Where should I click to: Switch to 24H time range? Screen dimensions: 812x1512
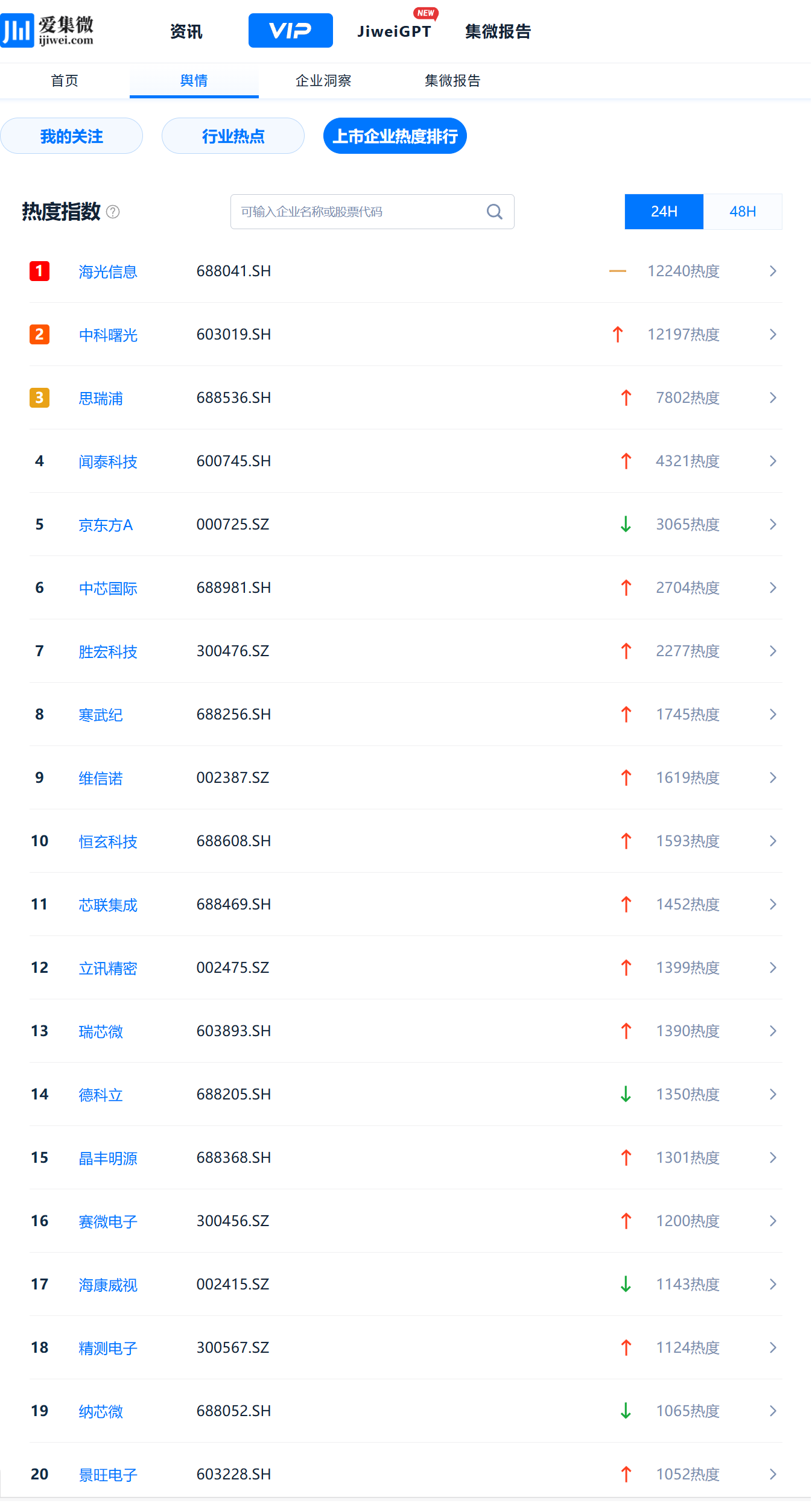point(664,212)
